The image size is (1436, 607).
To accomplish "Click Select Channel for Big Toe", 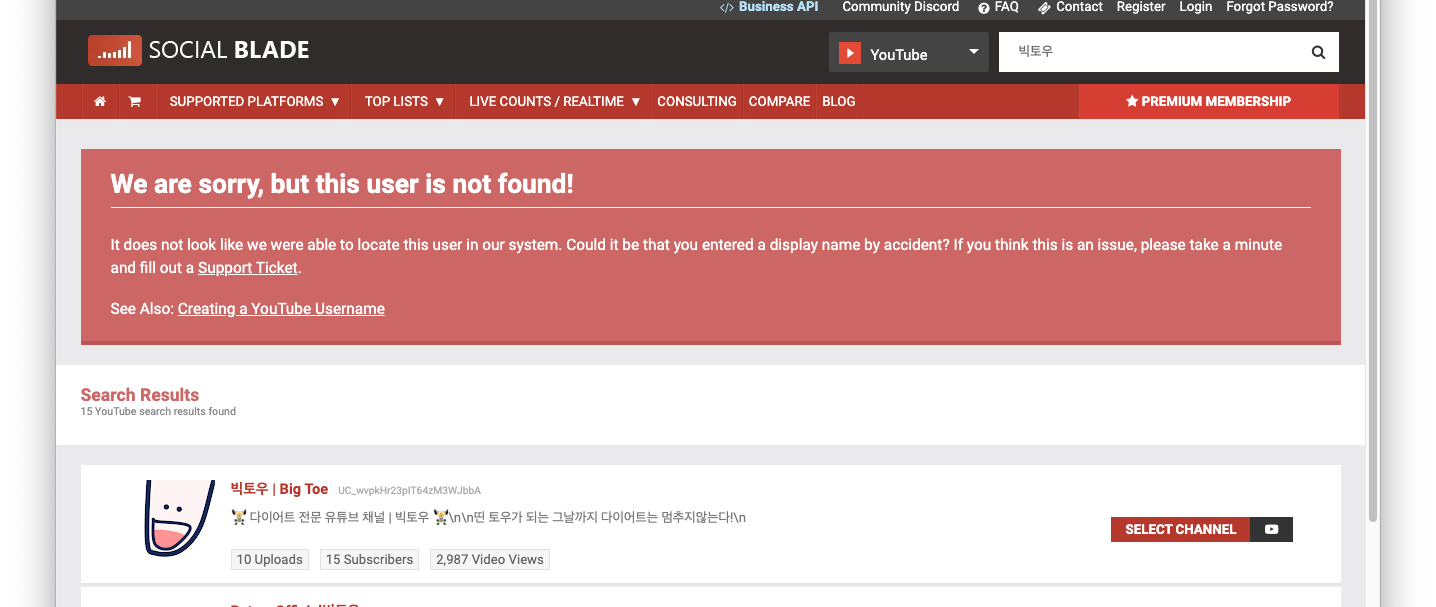I will tap(1180, 529).
